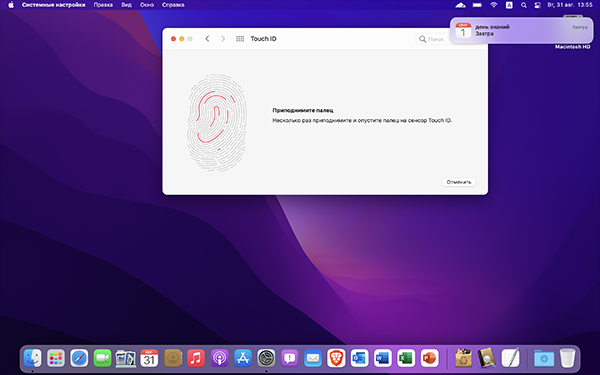
Task: Open the Apple menu
Action: click(11, 5)
